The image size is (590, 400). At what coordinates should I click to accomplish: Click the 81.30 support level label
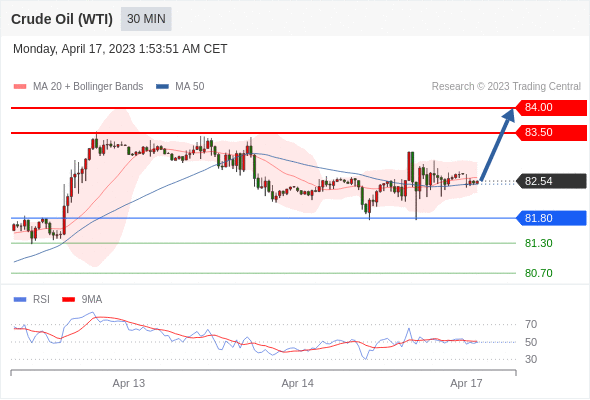[539, 243]
